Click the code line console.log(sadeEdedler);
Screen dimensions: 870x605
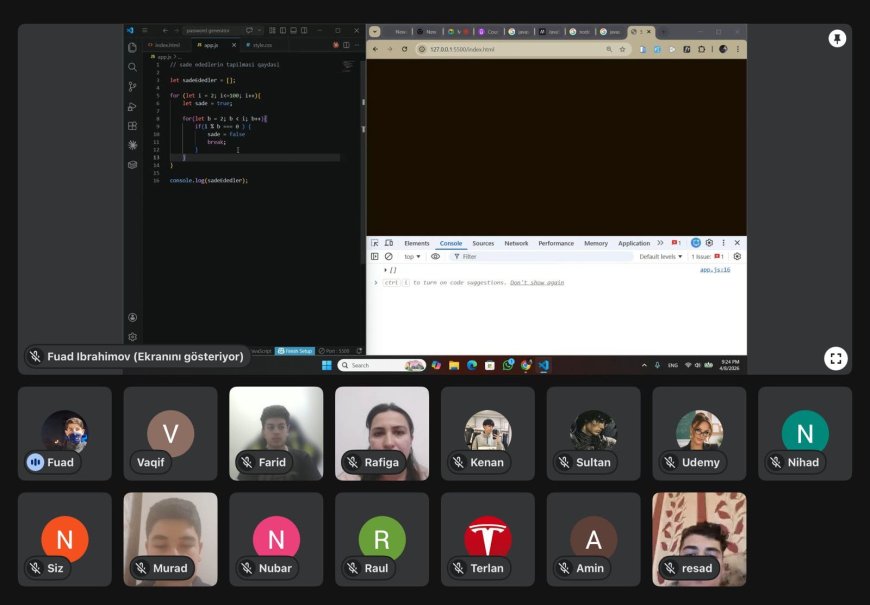click(209, 180)
